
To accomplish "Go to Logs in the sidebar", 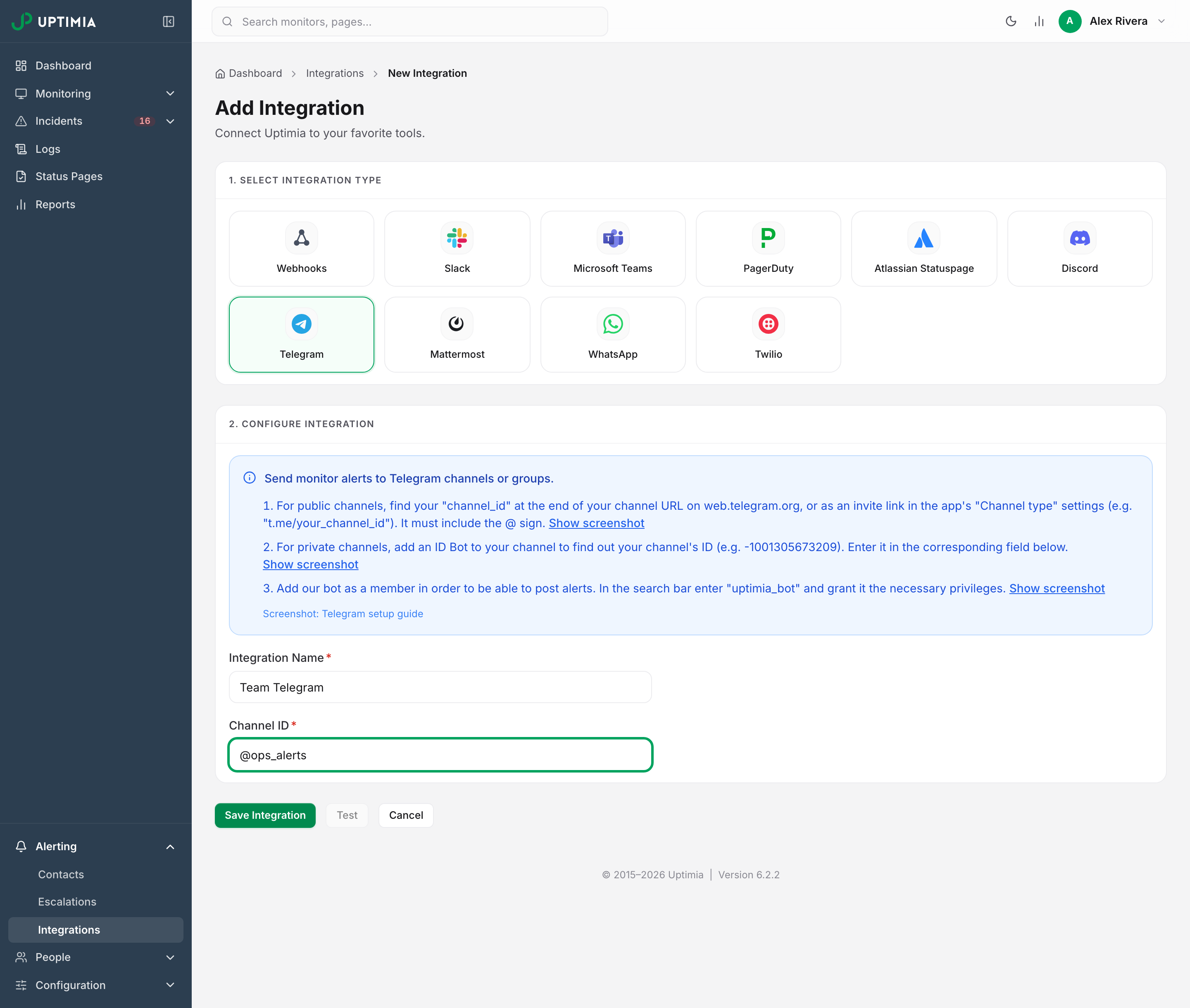I will click(95, 149).
